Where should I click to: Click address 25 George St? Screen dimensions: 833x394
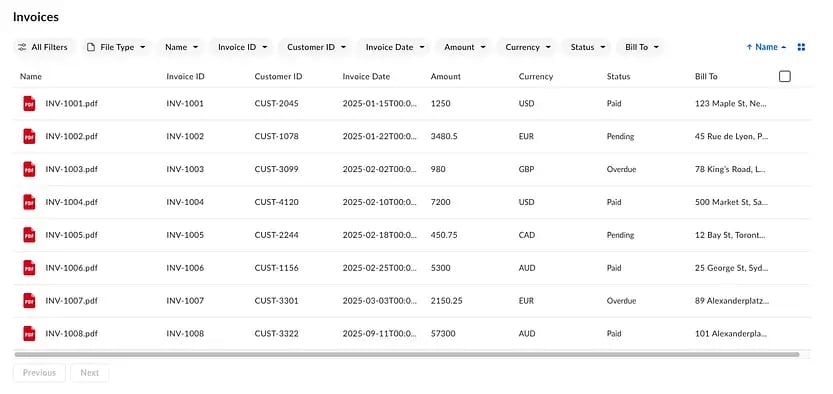[x=732, y=268]
